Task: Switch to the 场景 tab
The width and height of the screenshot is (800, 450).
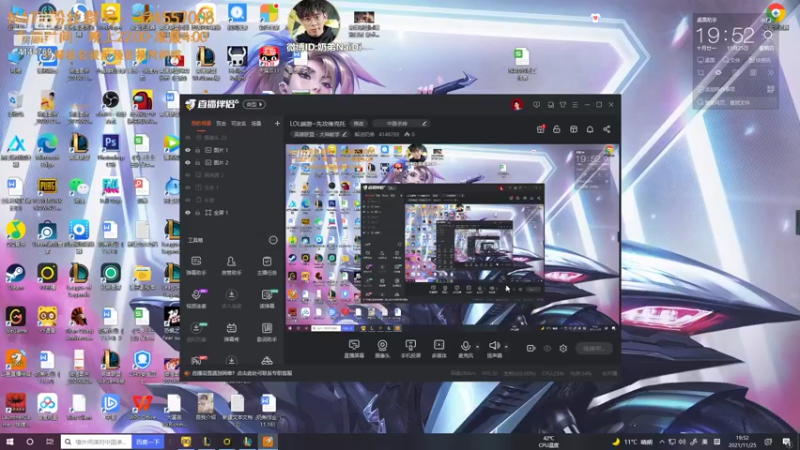Action: pos(256,123)
